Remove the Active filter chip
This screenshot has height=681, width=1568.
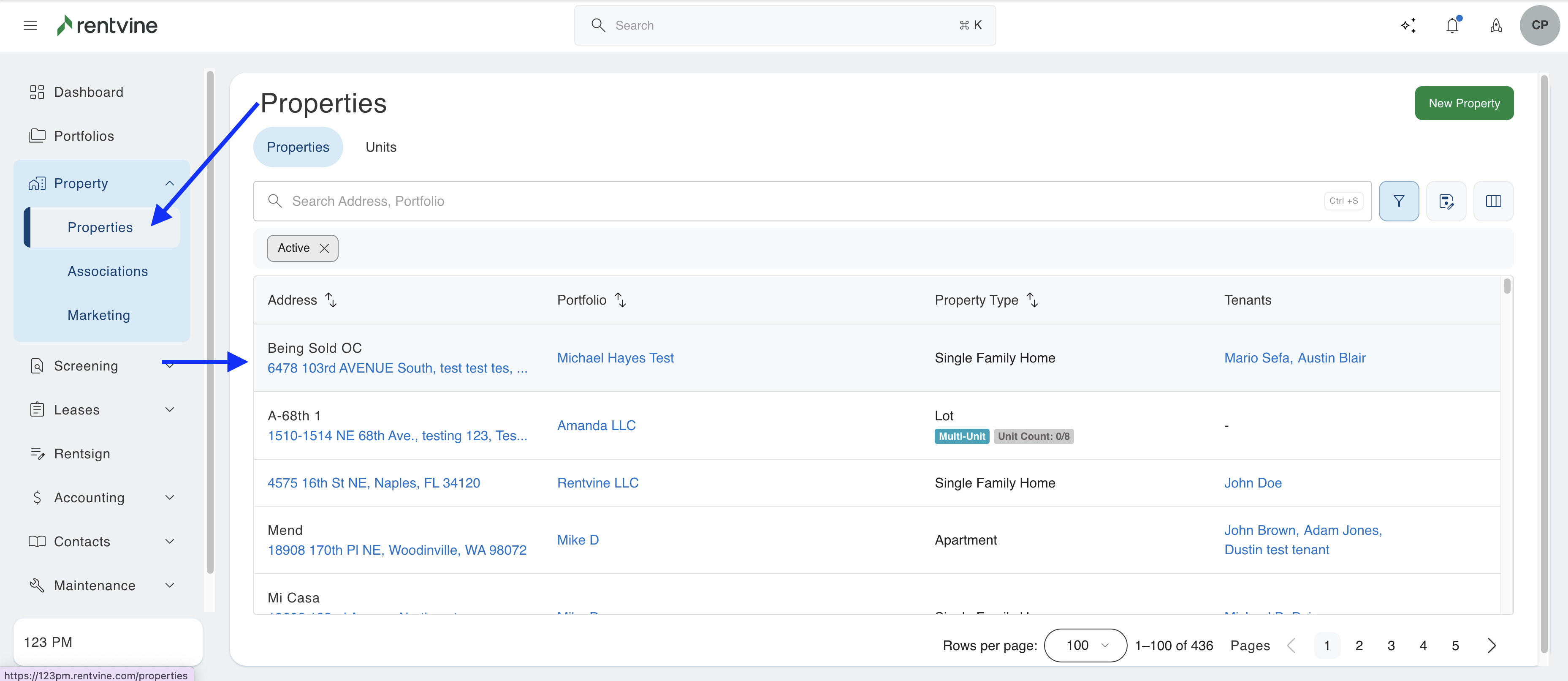click(x=324, y=248)
